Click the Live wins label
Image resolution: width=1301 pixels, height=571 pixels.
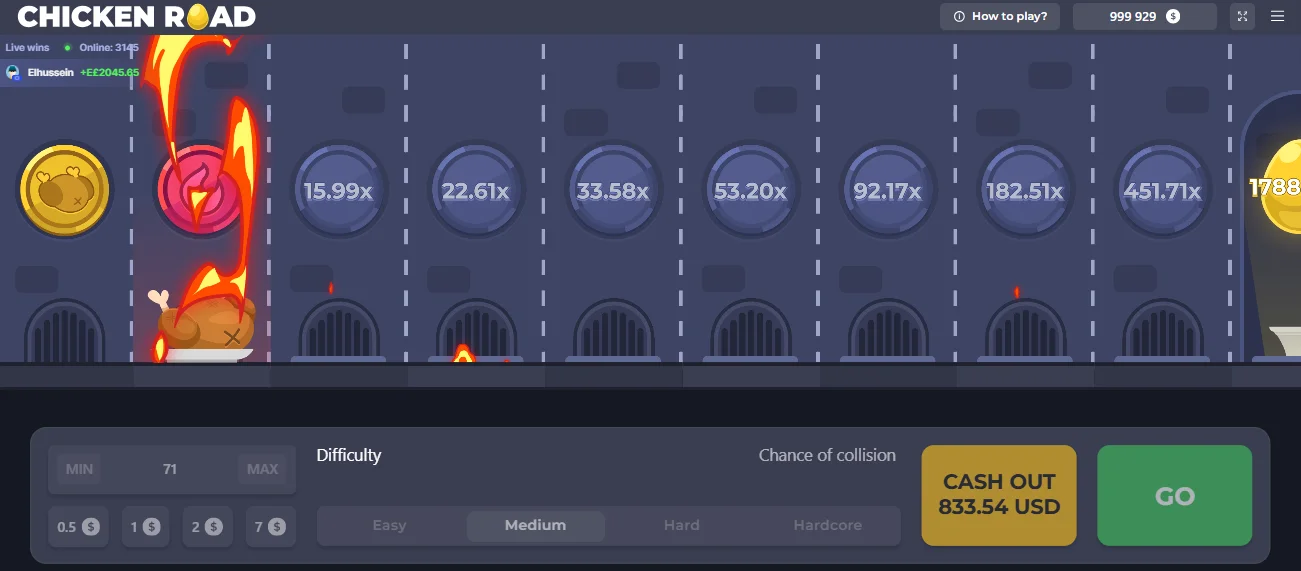[x=28, y=47]
